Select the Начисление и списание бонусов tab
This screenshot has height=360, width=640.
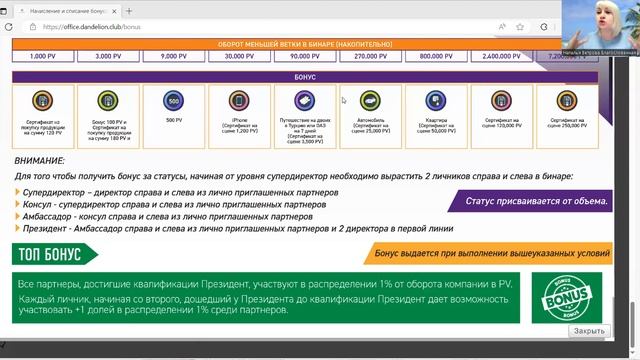coord(67,11)
